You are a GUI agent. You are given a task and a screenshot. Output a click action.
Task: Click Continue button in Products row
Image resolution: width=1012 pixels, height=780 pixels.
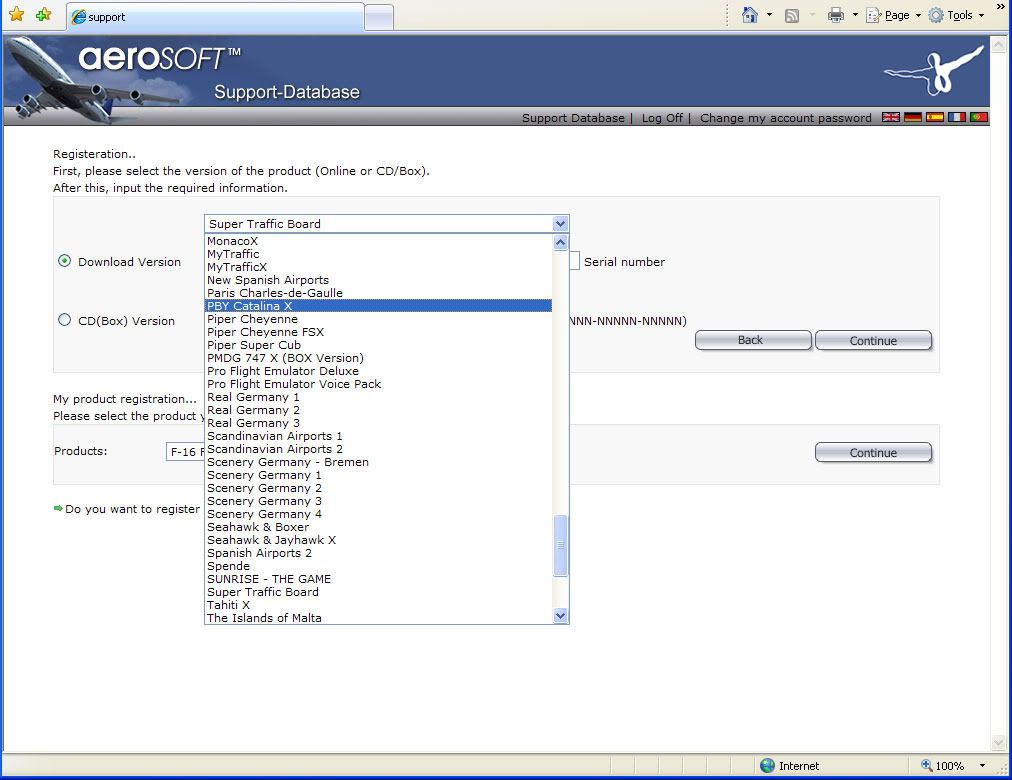873,452
